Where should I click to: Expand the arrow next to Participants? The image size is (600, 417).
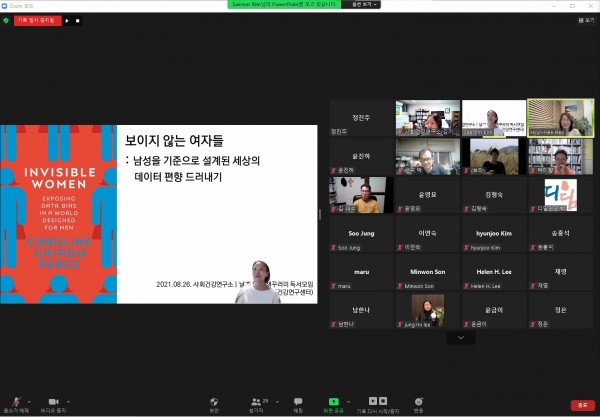point(277,402)
